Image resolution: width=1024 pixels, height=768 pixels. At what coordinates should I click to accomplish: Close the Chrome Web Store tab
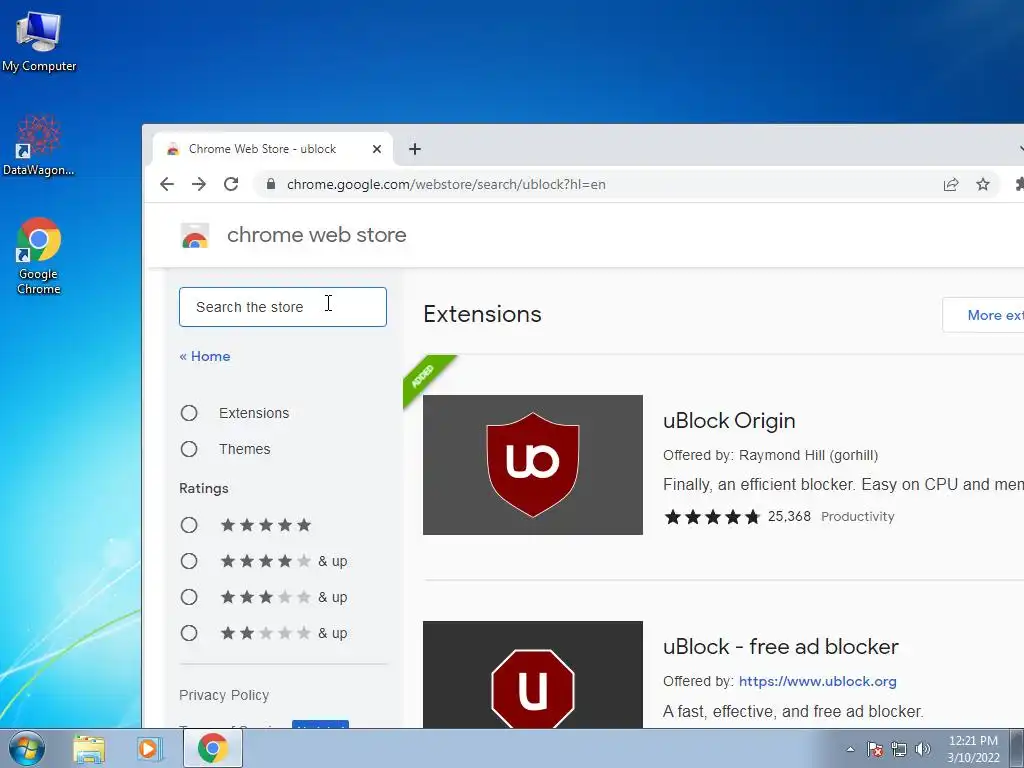[x=377, y=149]
